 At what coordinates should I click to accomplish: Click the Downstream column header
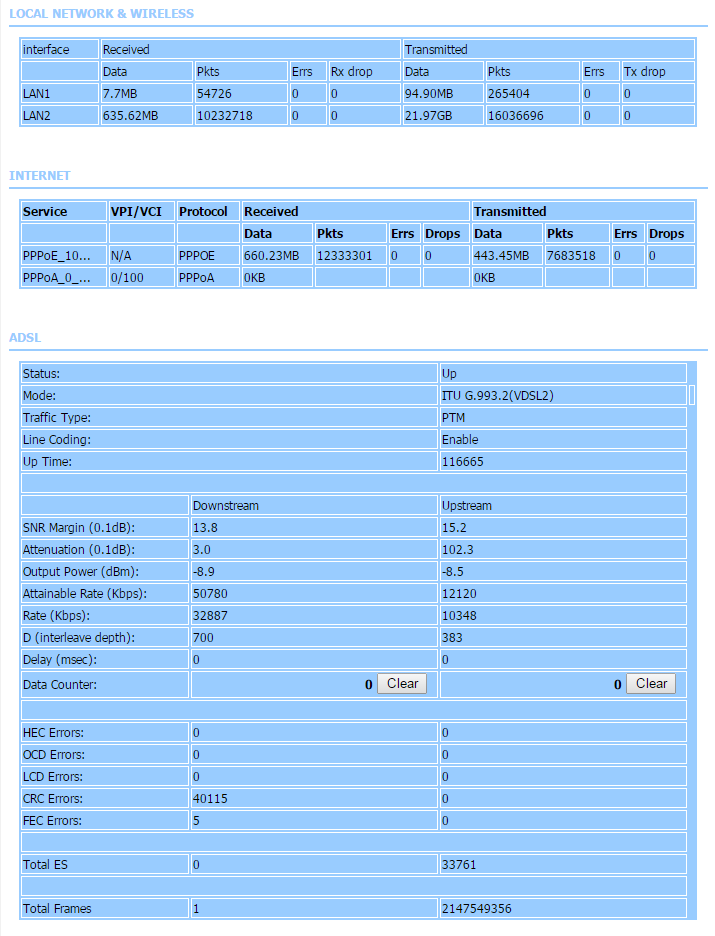pos(314,506)
